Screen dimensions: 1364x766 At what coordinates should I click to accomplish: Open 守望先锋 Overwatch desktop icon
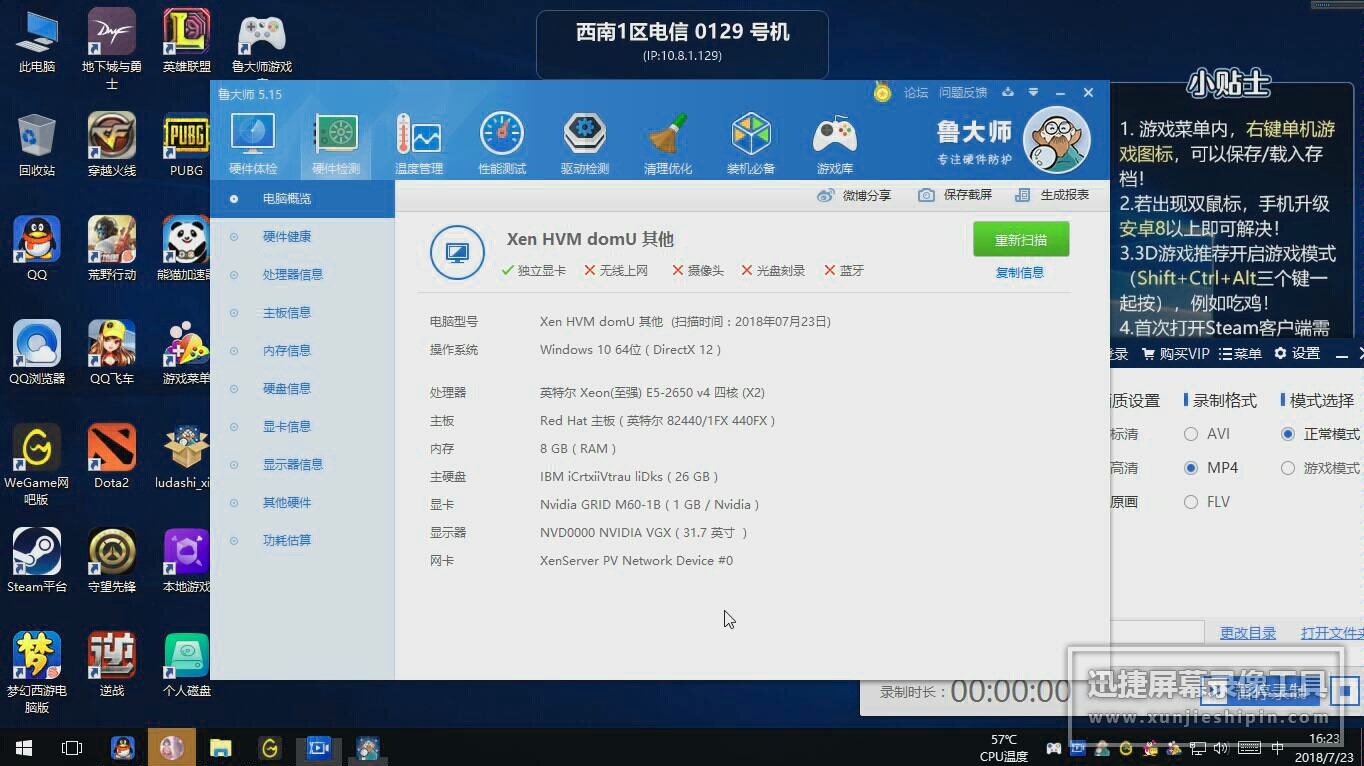[112, 562]
